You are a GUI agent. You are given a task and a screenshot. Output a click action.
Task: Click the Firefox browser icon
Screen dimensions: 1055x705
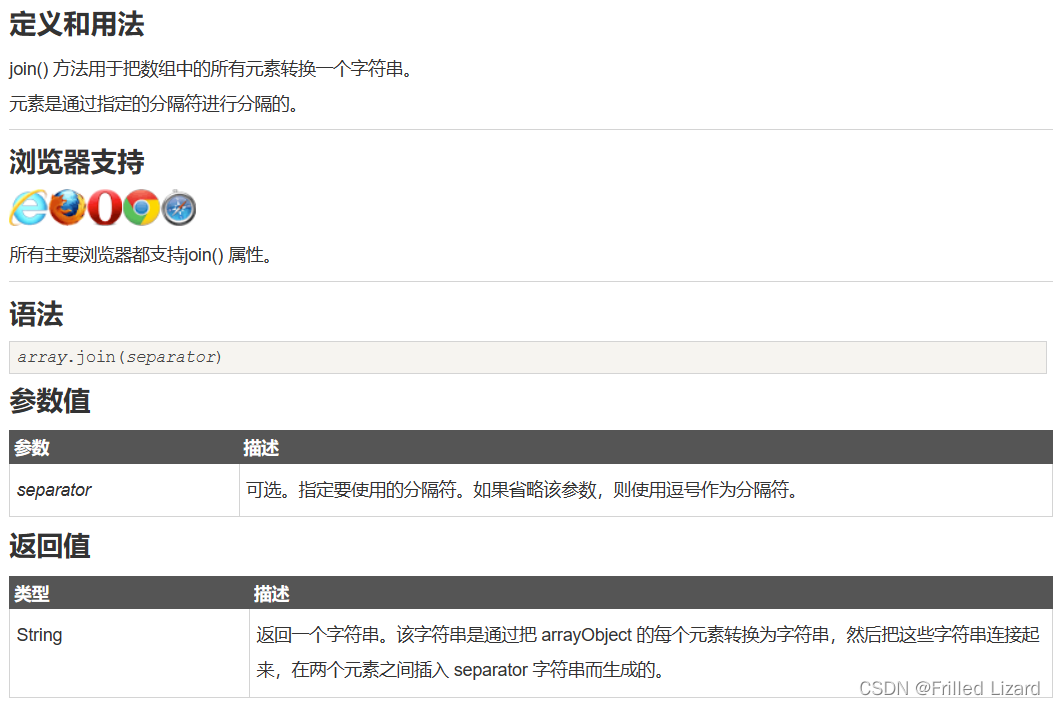tap(67, 207)
